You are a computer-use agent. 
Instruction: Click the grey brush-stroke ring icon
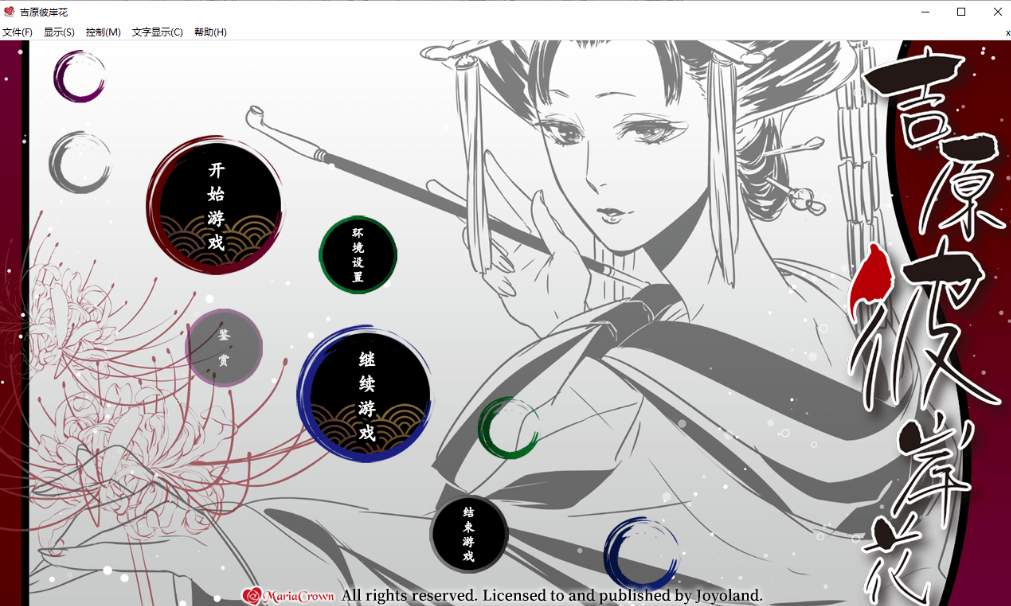tap(79, 162)
